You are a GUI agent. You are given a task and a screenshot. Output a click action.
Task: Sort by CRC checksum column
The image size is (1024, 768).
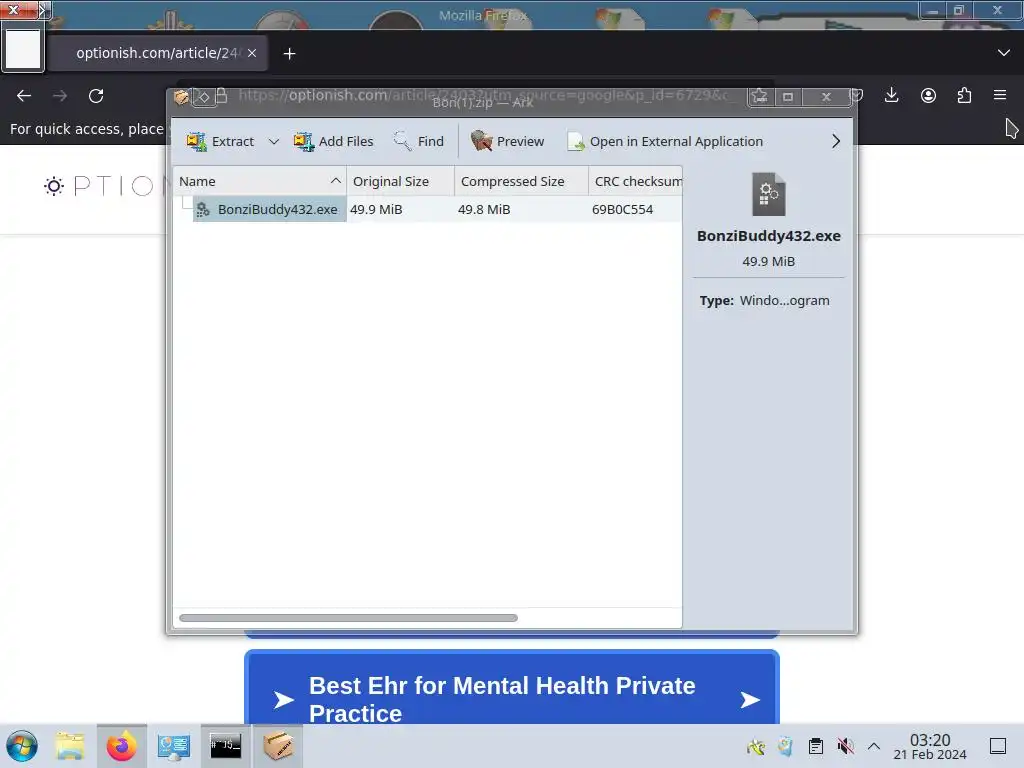(x=635, y=181)
